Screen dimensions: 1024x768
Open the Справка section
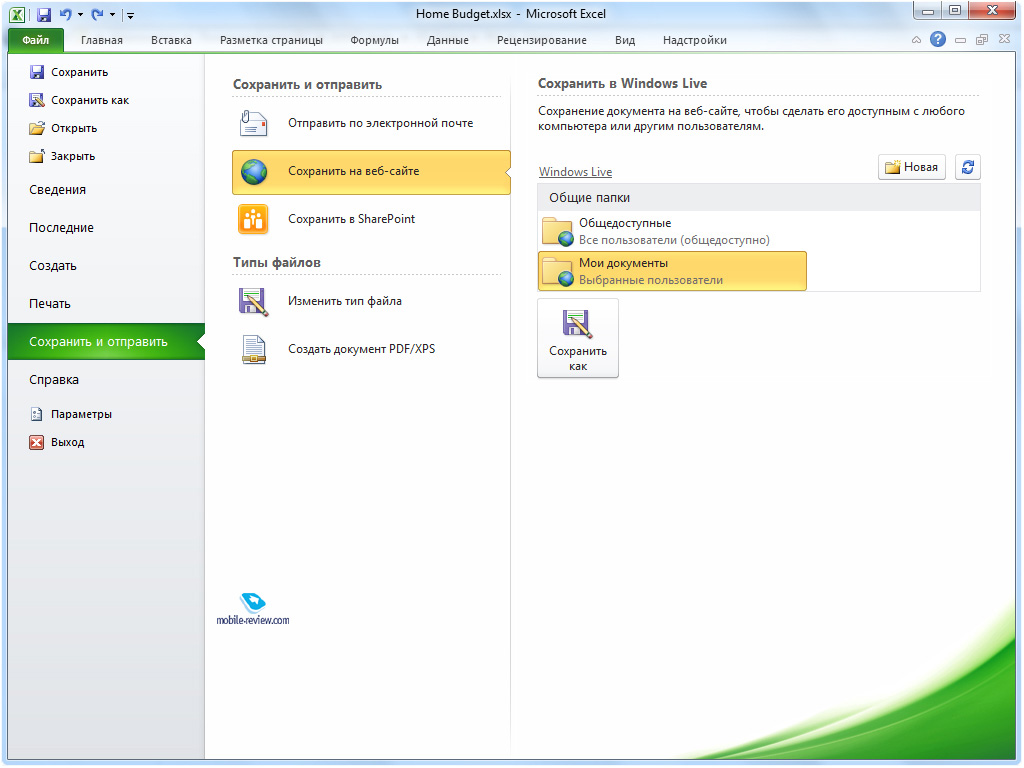click(x=54, y=379)
